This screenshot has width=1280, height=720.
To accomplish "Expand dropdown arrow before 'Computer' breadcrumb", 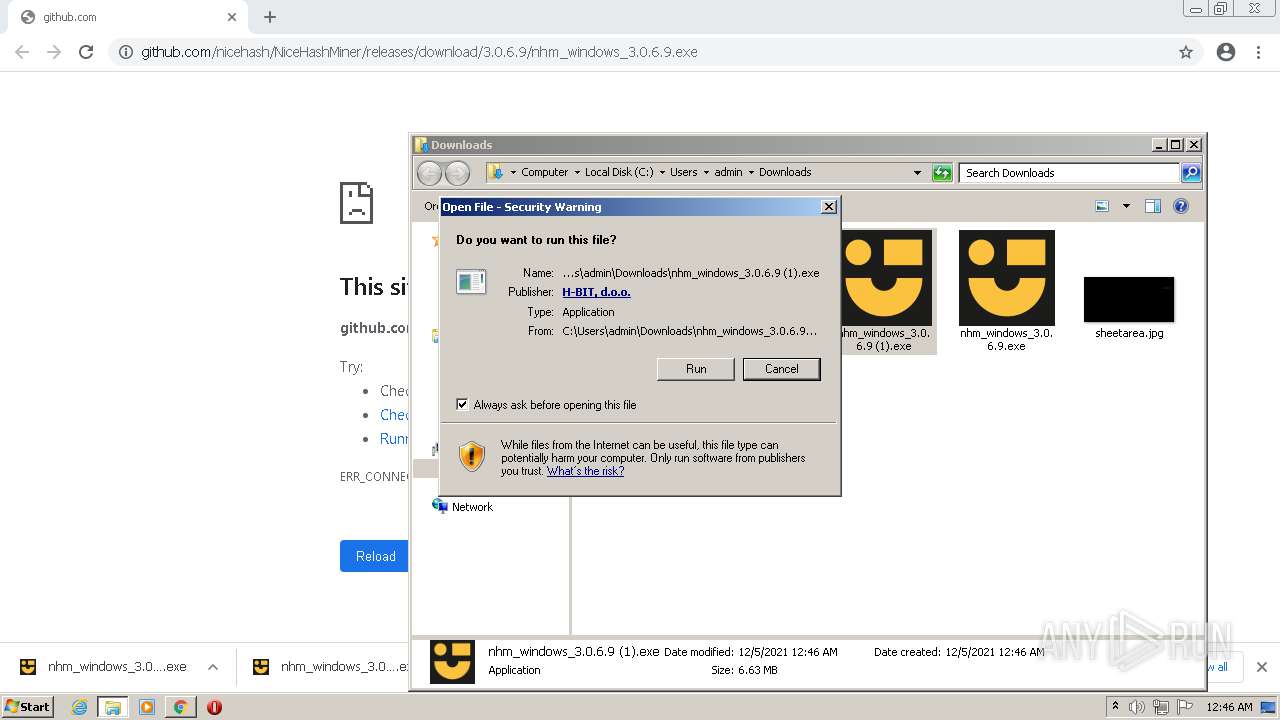I will [x=512, y=173].
